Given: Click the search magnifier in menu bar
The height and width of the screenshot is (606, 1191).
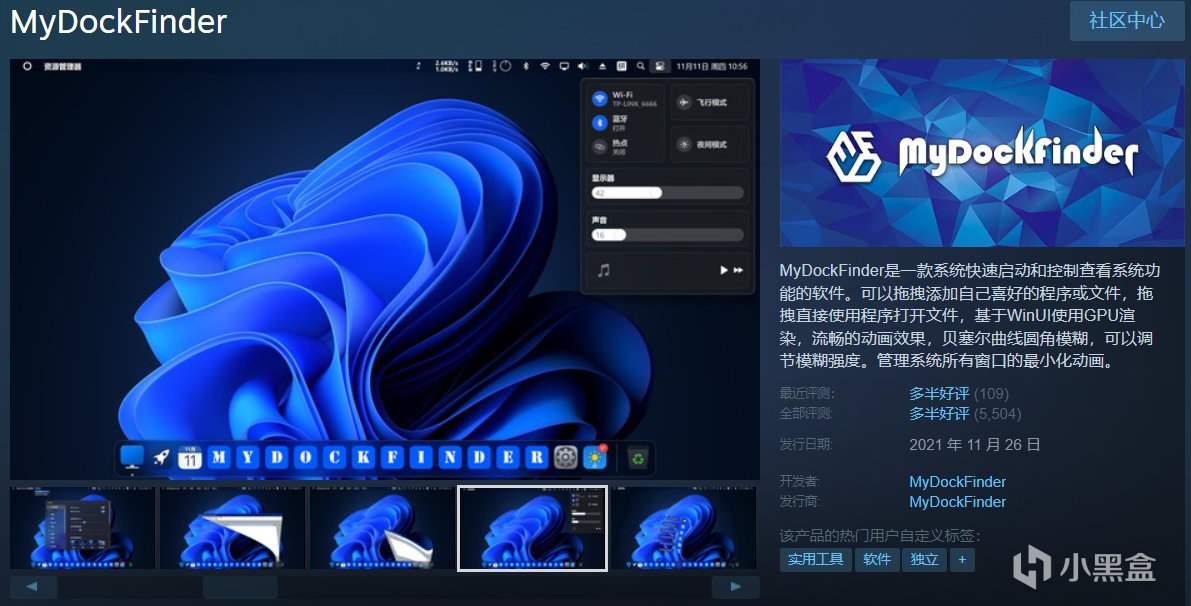Looking at the screenshot, I should point(641,66).
